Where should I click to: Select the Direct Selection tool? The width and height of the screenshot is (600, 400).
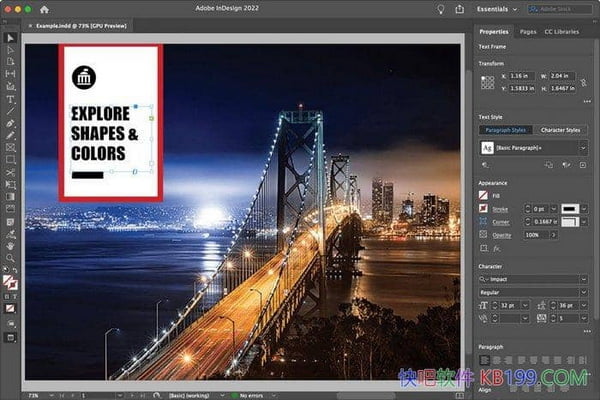[10, 49]
